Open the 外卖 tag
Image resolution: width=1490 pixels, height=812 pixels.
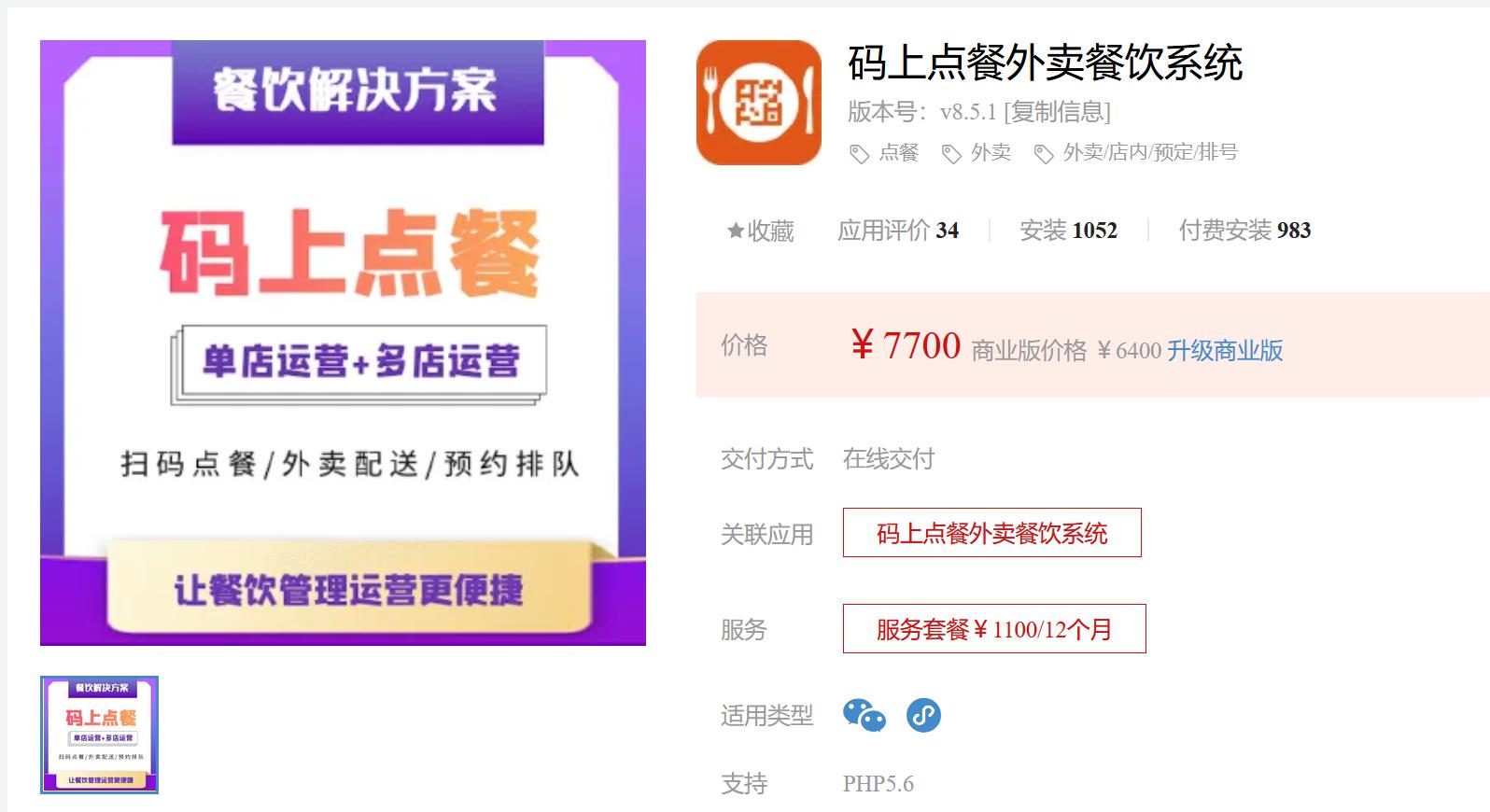[x=991, y=152]
